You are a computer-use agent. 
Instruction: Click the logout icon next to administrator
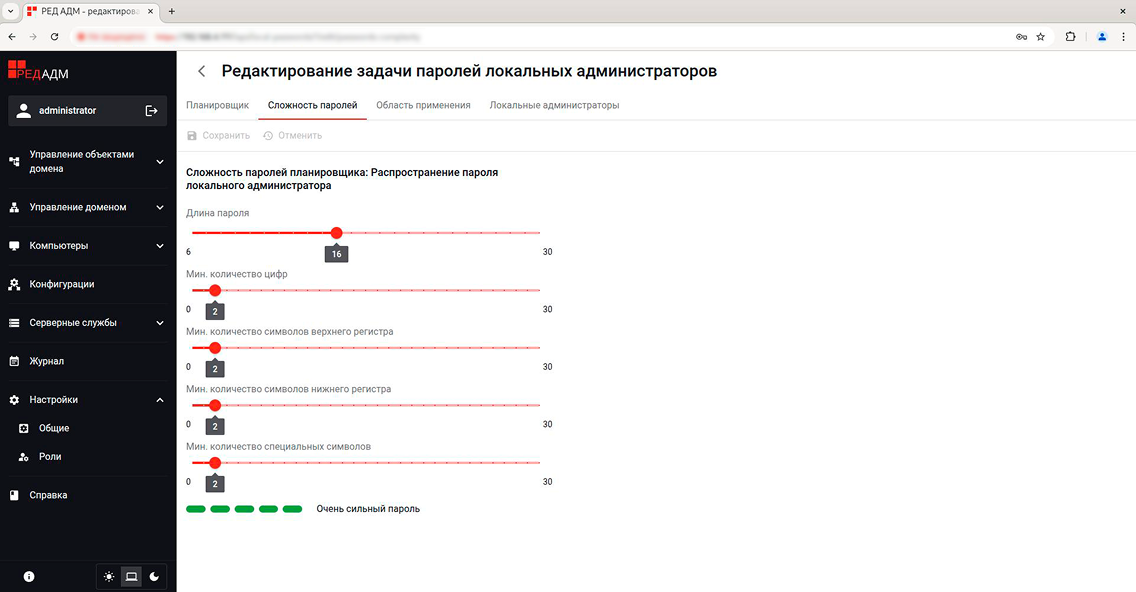pyautogui.click(x=151, y=111)
